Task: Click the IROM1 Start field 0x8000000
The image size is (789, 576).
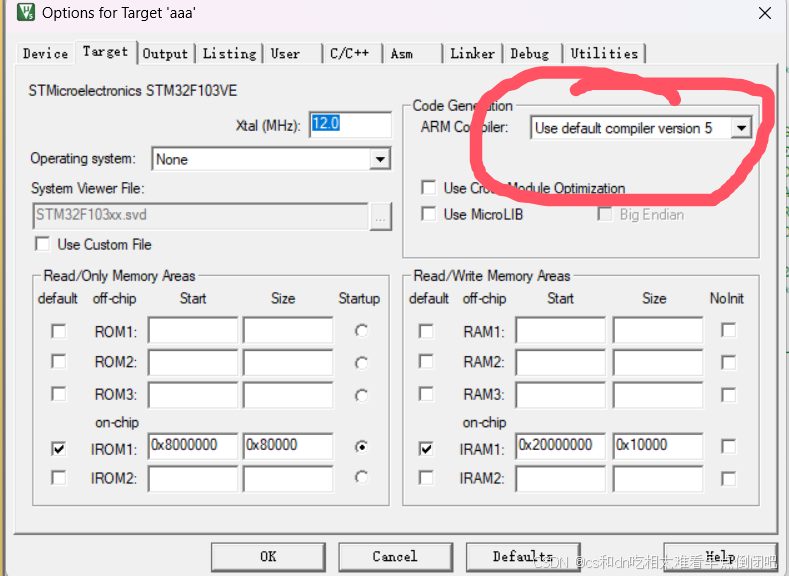Action: [193, 446]
